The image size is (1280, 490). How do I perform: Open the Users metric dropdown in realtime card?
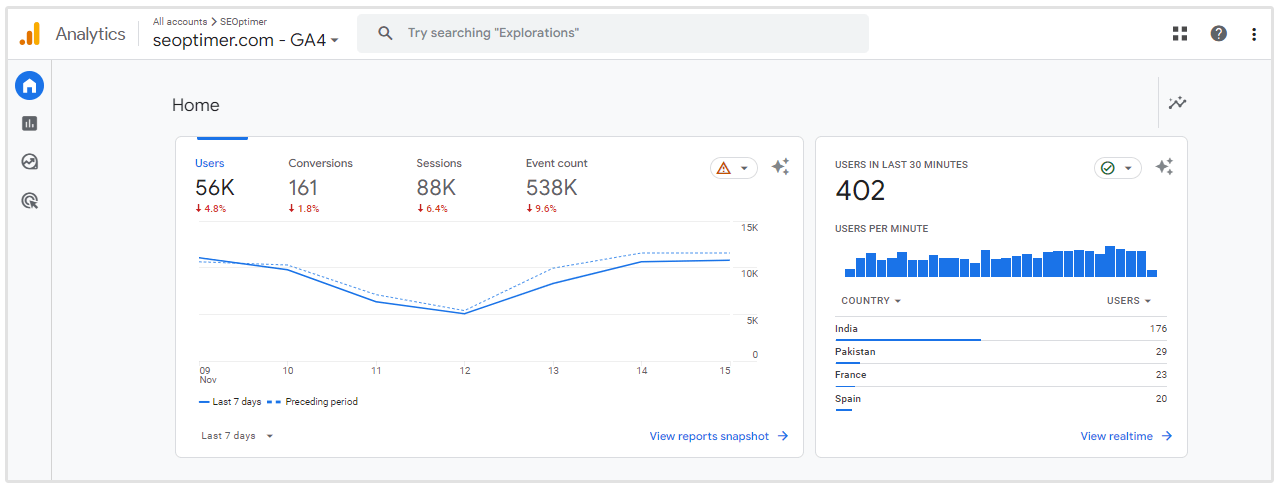pyautogui.click(x=1128, y=301)
